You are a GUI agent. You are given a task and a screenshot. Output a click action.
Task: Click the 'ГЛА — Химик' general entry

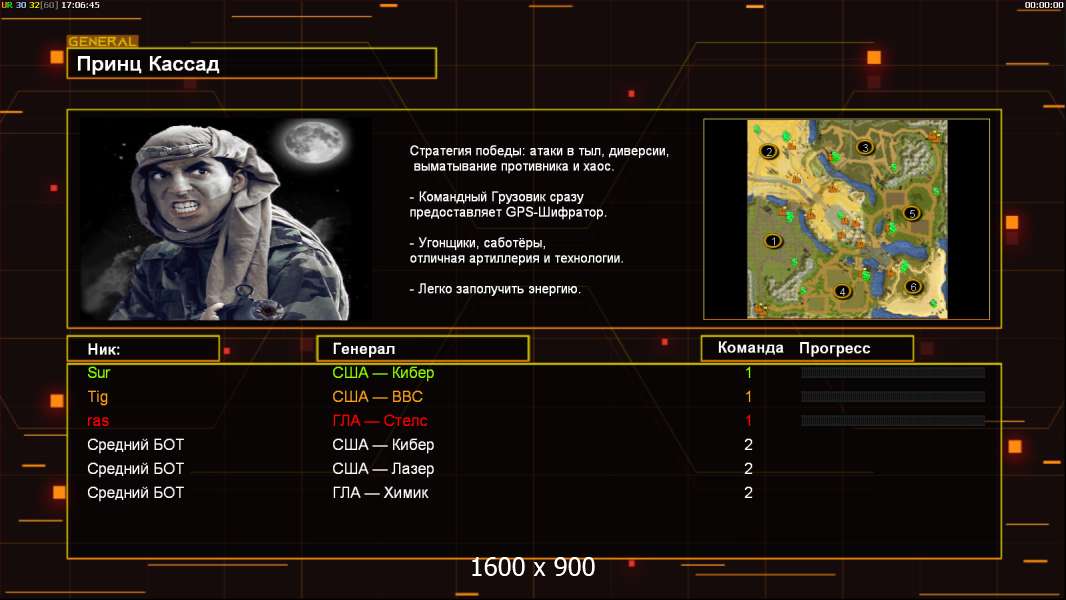click(x=380, y=493)
